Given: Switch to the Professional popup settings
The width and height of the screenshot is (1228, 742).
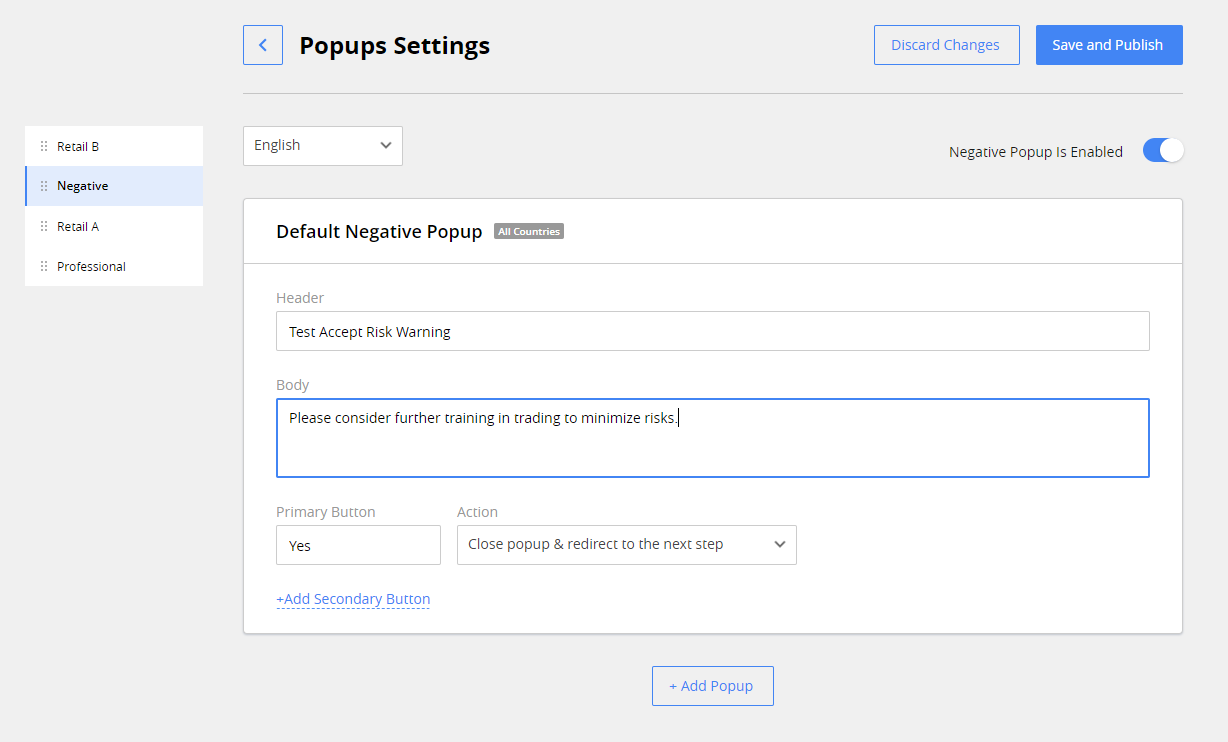Looking at the screenshot, I should coord(91,266).
